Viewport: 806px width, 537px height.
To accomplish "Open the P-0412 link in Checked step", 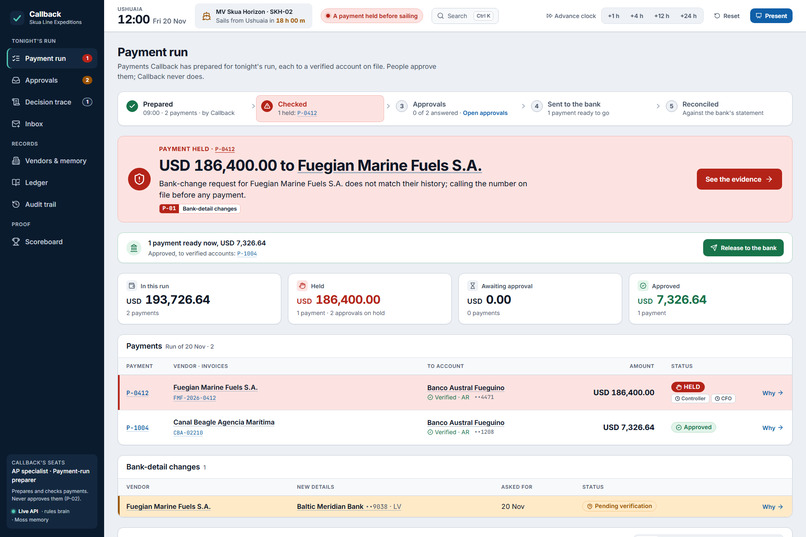I will point(307,113).
